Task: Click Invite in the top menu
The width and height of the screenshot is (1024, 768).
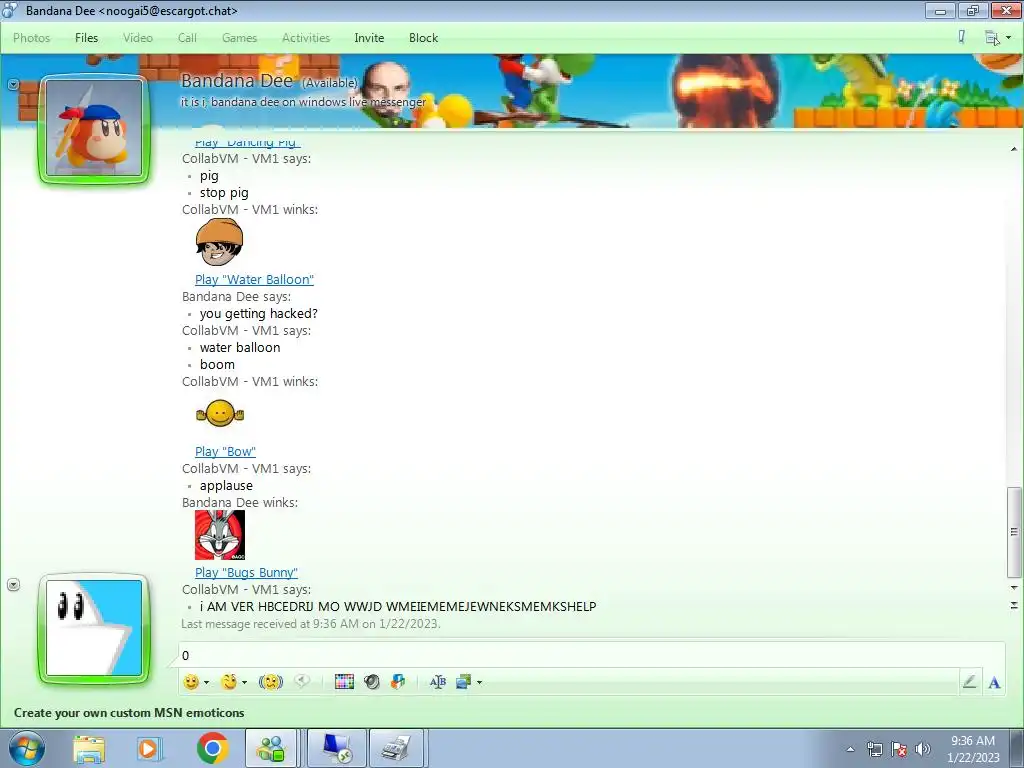Action: pos(369,38)
